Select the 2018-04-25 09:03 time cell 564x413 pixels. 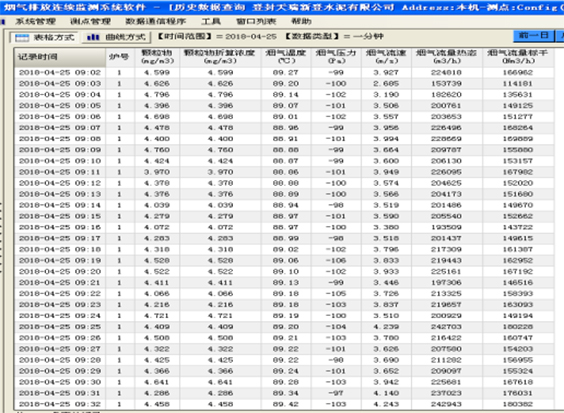[60, 83]
